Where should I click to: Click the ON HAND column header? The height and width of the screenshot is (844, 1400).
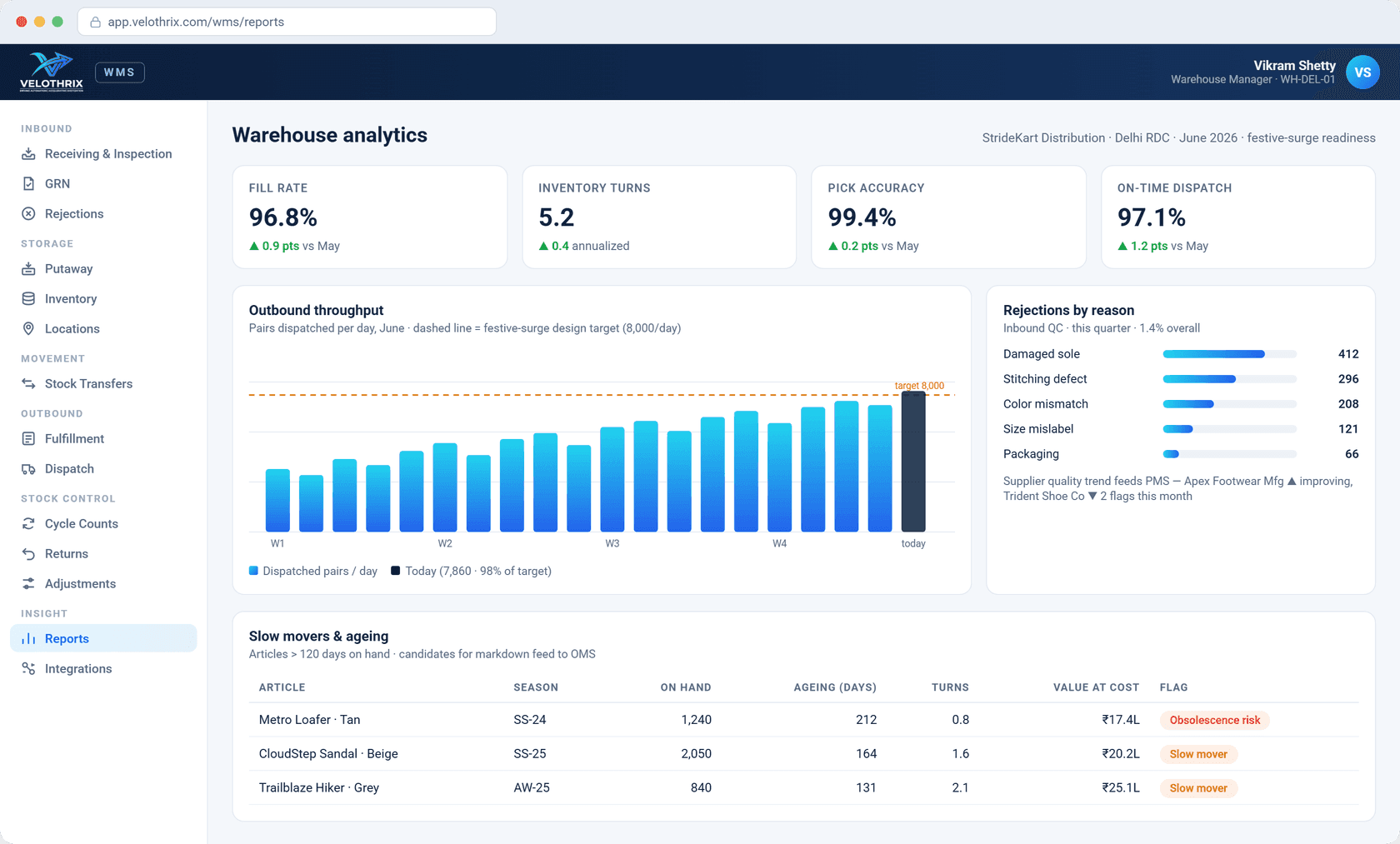coord(686,687)
